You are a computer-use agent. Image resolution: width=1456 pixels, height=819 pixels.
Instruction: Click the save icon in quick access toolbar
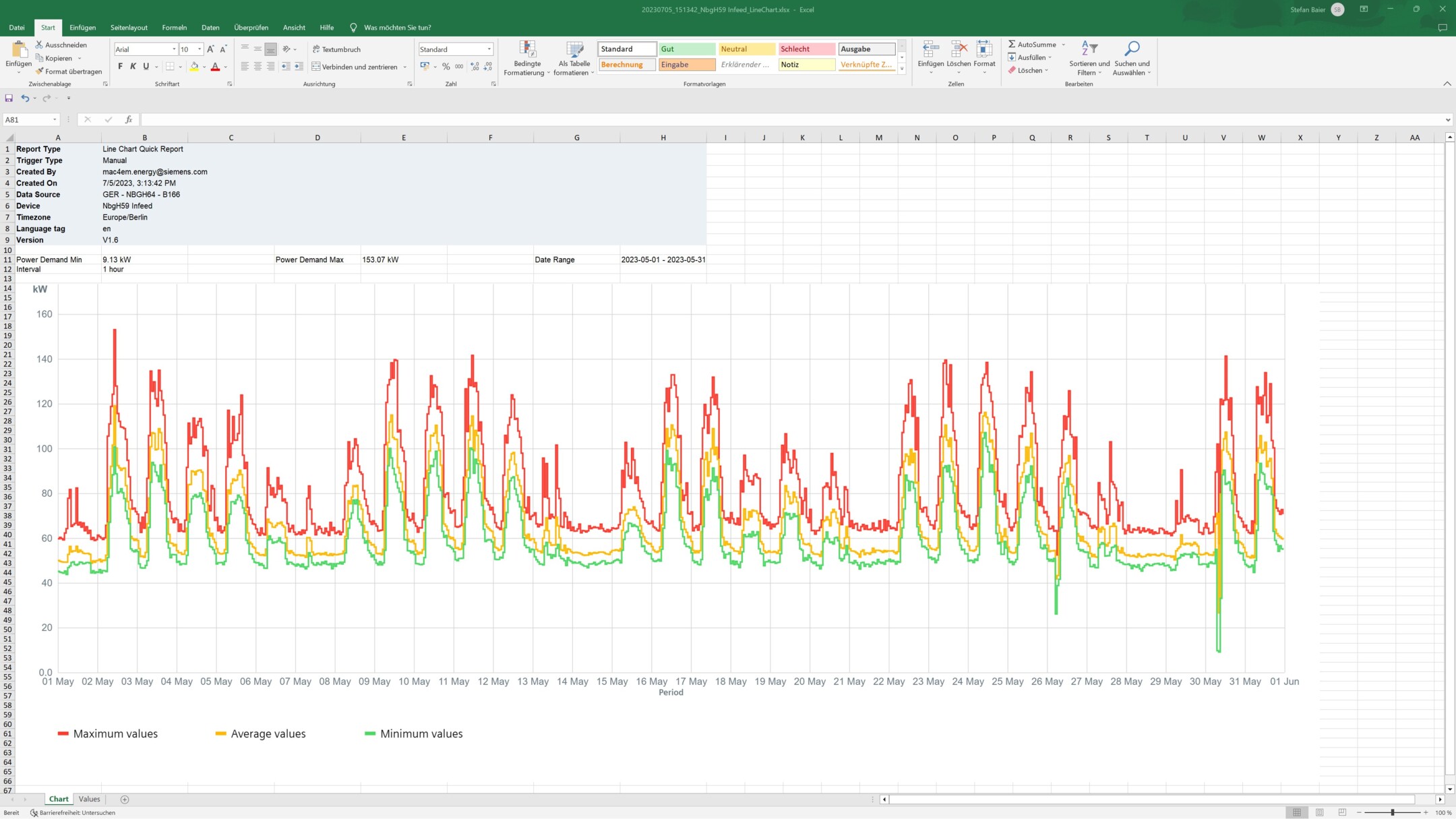click(x=9, y=98)
